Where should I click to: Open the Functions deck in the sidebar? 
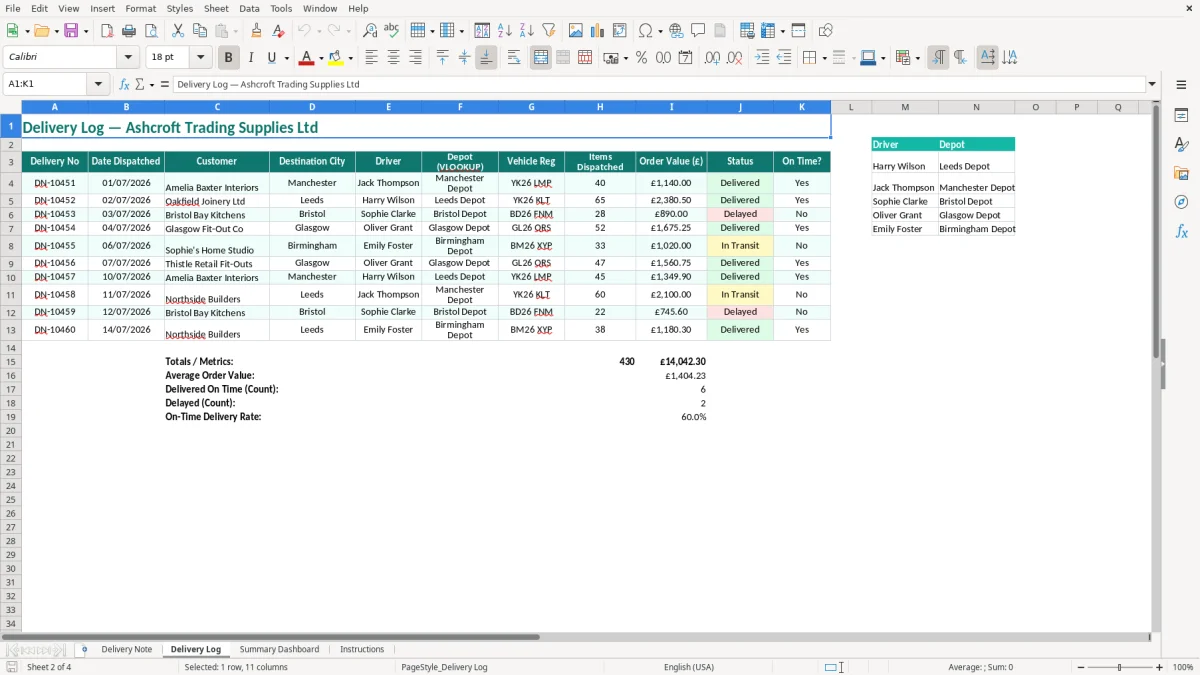(x=1181, y=231)
